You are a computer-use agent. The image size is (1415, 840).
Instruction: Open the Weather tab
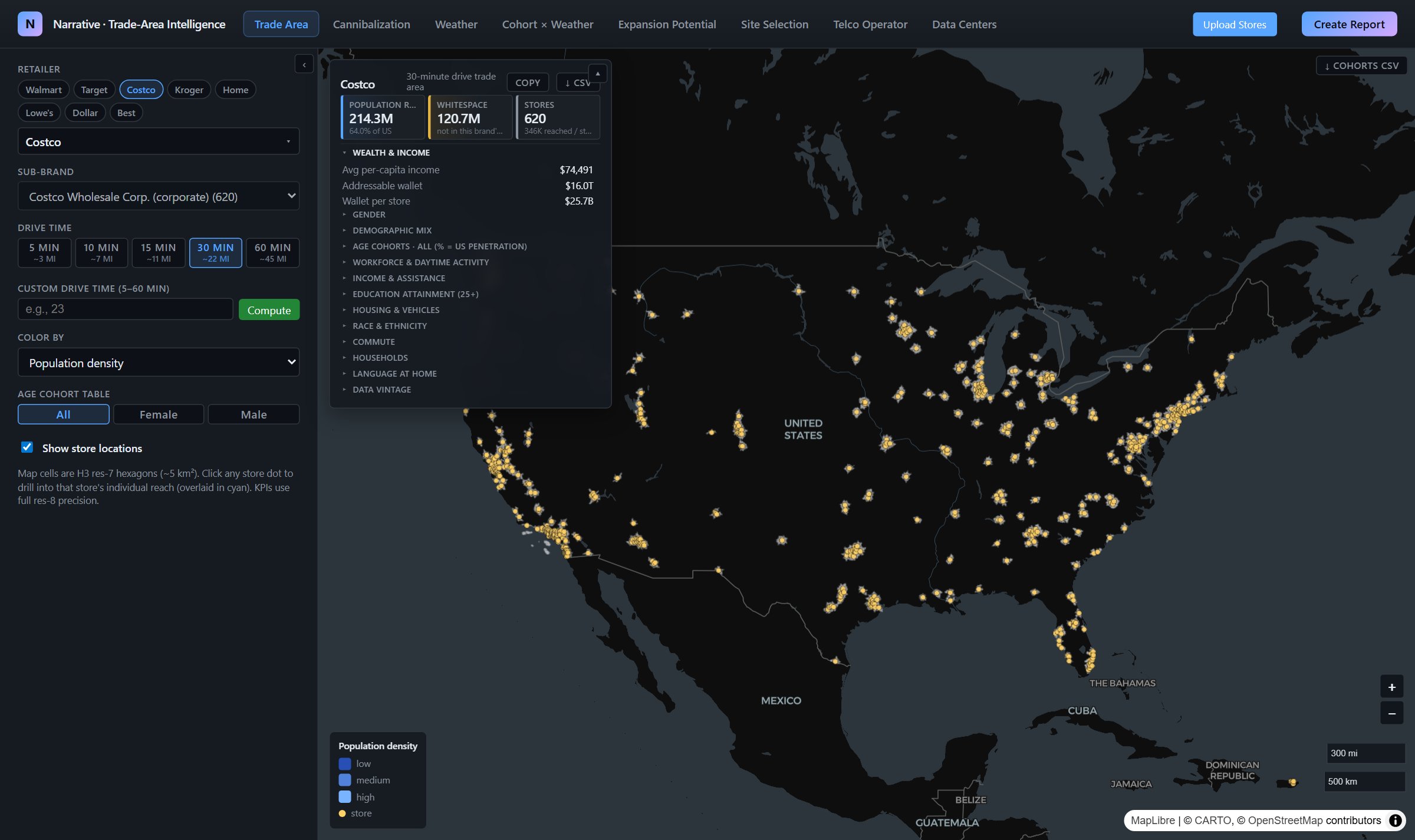pos(456,24)
